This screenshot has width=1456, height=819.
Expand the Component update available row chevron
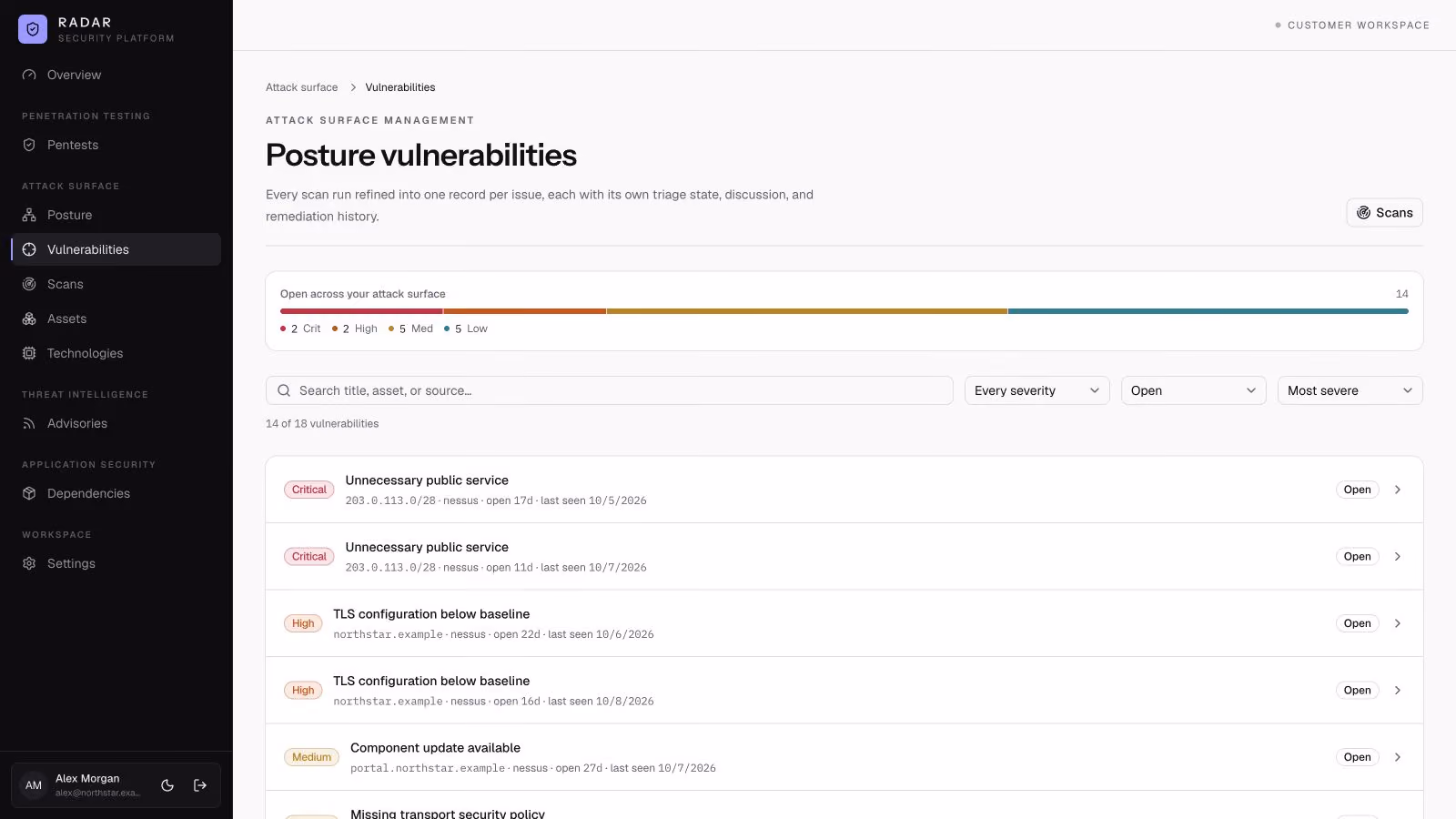click(x=1398, y=757)
